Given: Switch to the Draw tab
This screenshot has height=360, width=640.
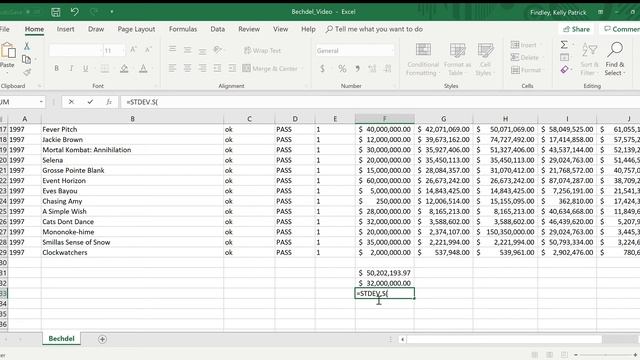Looking at the screenshot, I should coord(96,29).
